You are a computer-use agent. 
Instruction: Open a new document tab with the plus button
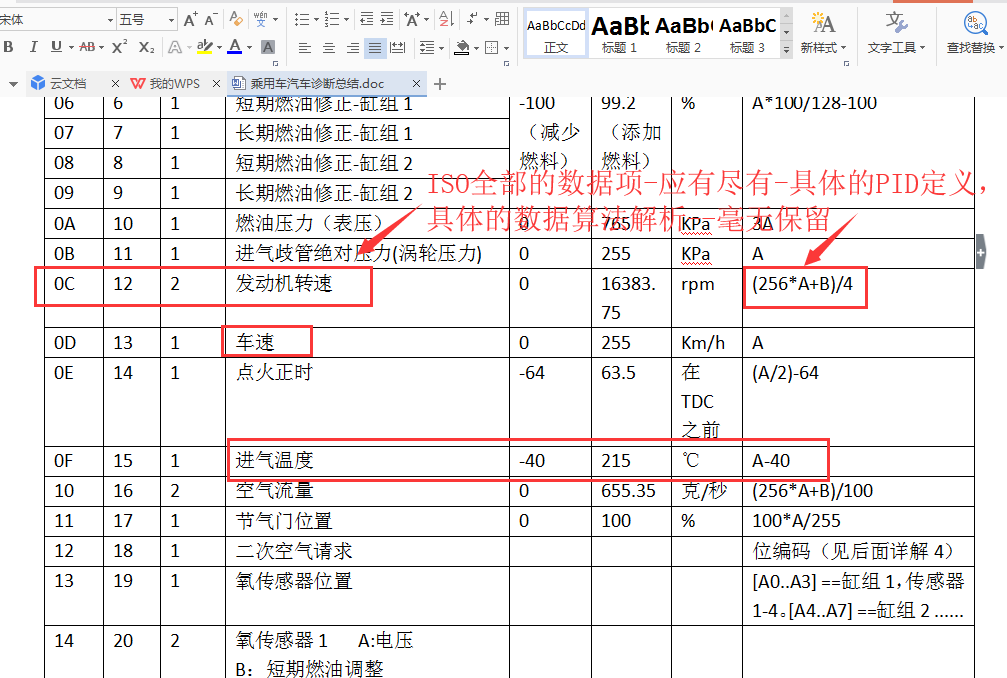pos(440,83)
